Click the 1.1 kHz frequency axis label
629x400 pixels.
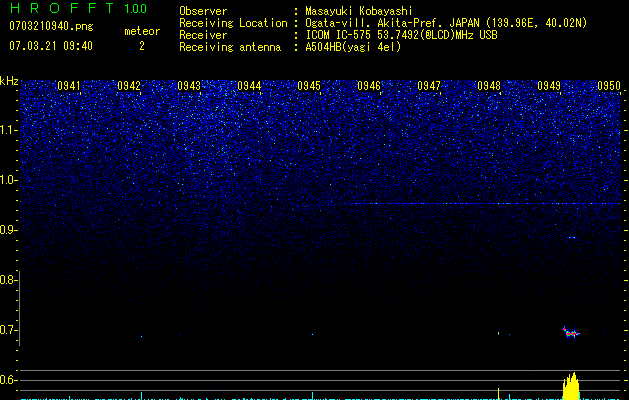[x=8, y=130]
